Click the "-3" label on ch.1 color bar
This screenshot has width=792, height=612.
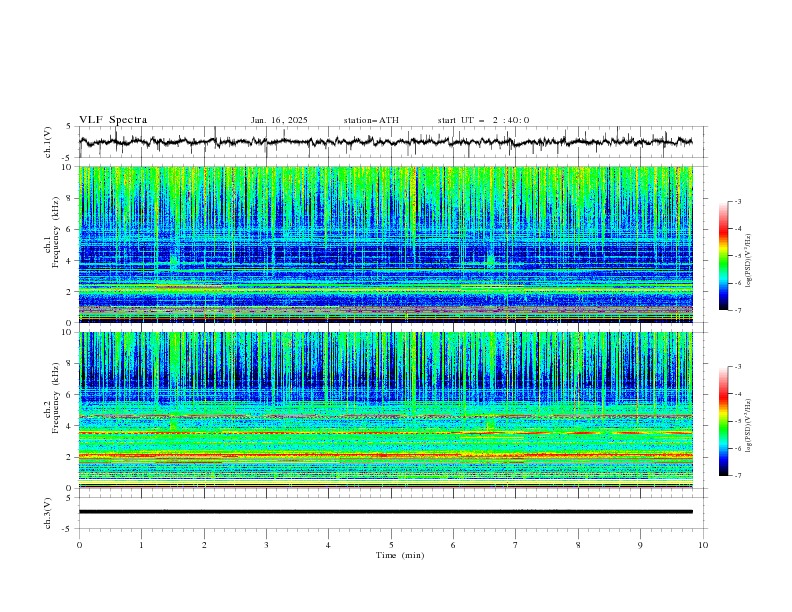click(x=738, y=201)
